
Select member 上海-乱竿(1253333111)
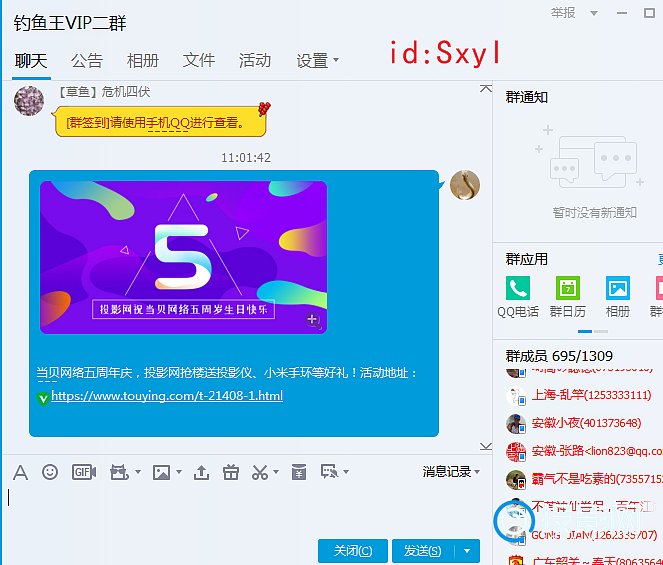tap(591, 395)
